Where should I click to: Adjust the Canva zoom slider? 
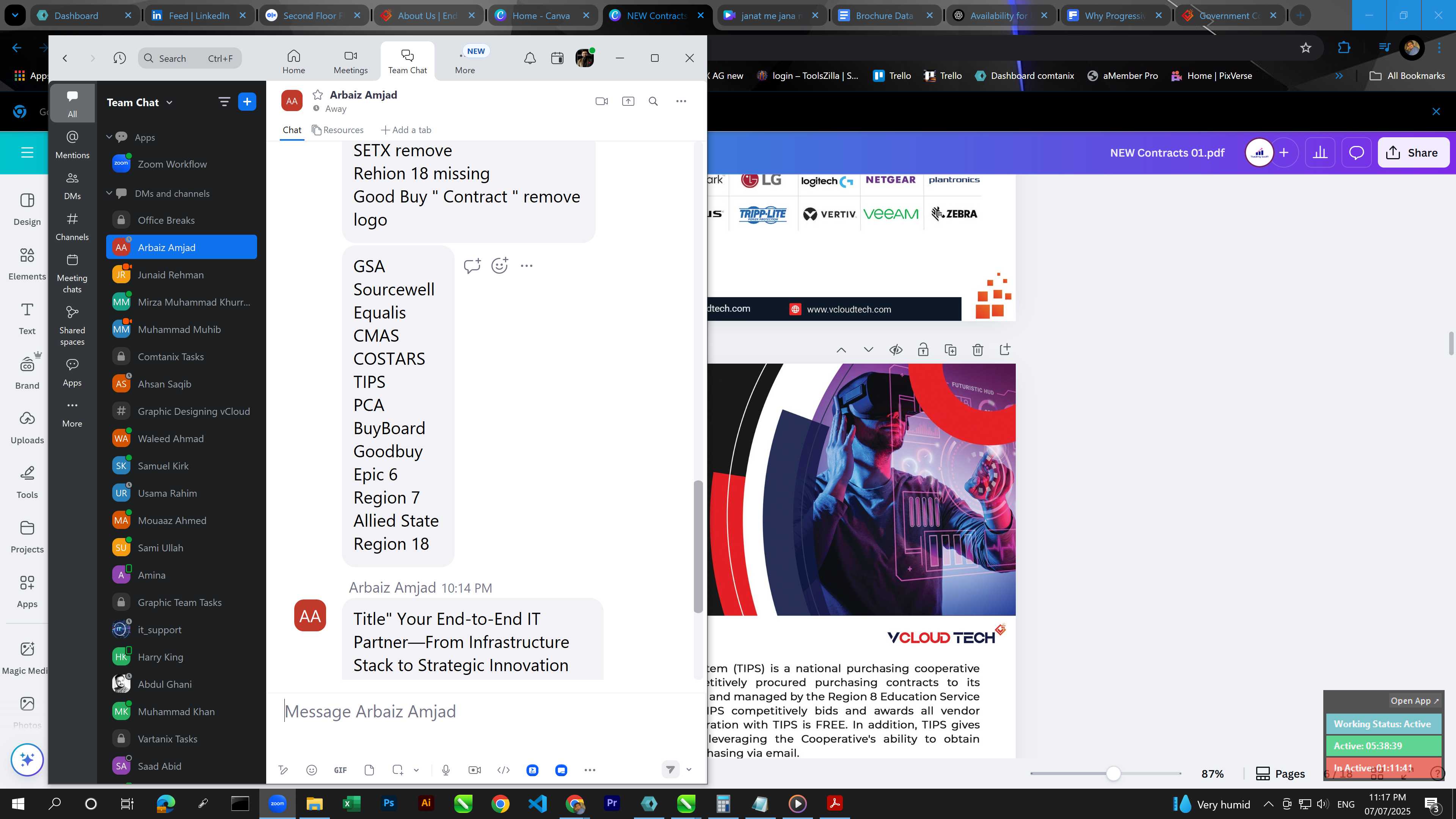pos(1113,774)
